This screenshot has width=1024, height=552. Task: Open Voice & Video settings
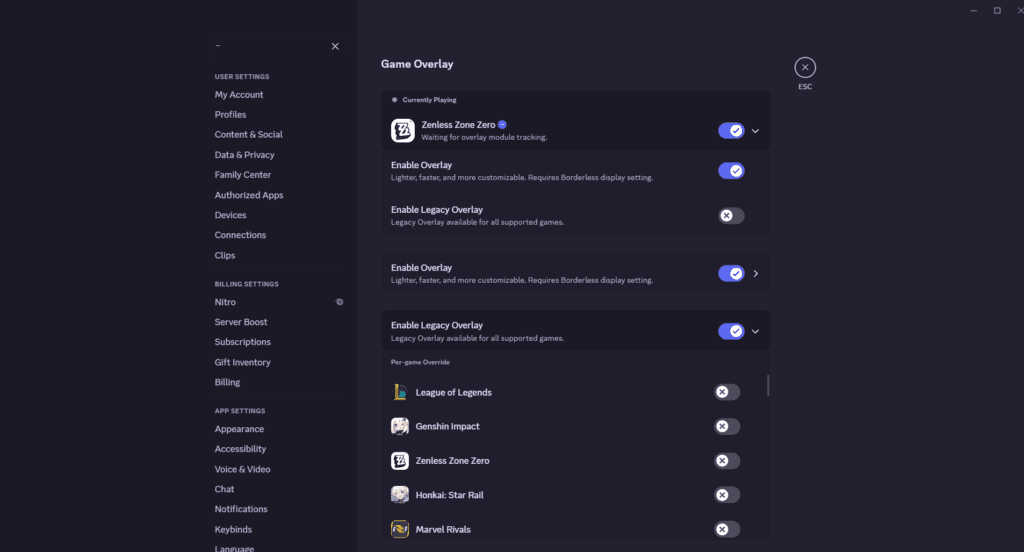pyautogui.click(x=242, y=469)
